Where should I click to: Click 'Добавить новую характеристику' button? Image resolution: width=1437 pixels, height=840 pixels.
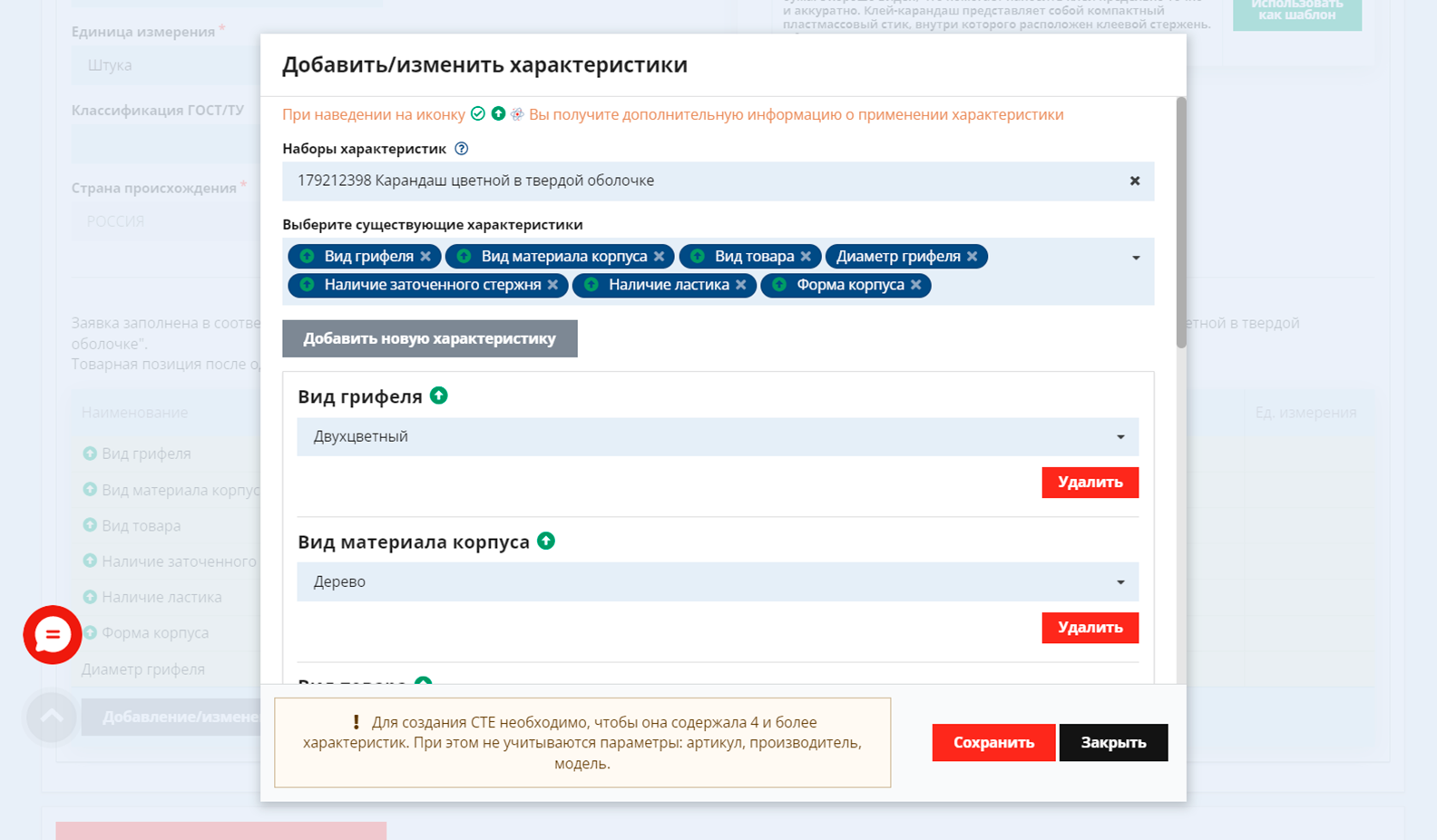430,338
